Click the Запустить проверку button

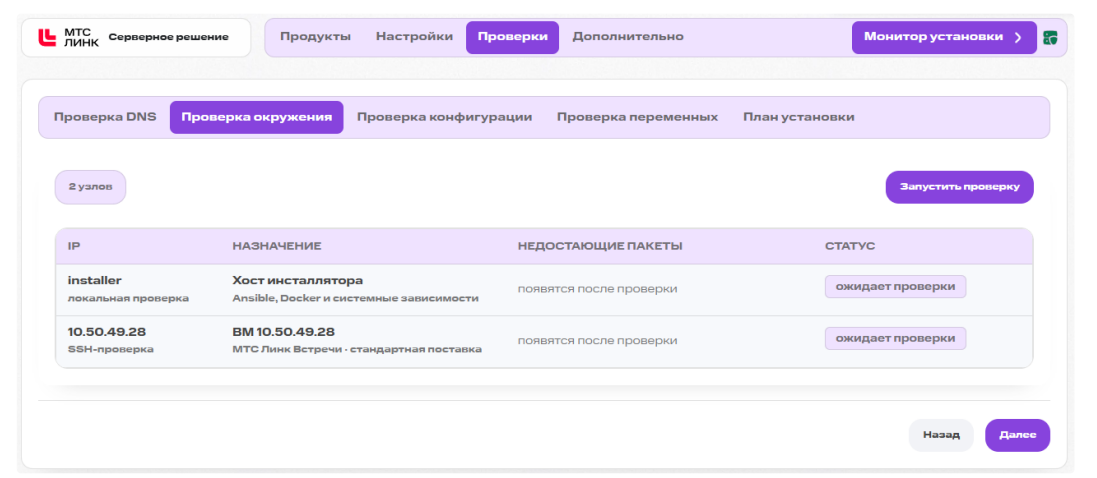959,187
